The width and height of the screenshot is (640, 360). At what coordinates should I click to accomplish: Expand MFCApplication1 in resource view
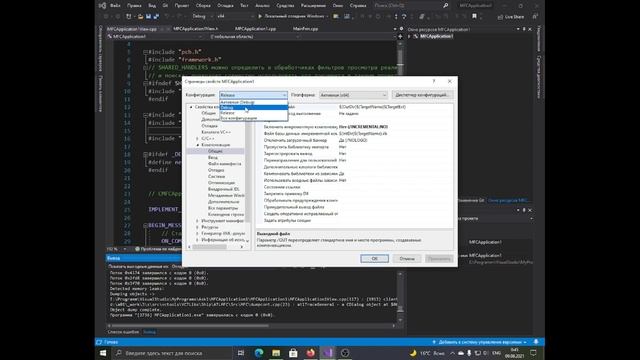[409, 36]
